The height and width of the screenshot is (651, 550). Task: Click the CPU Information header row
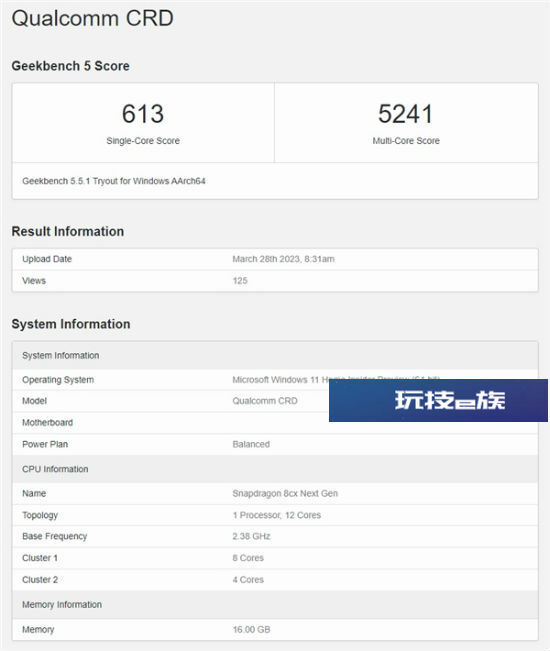[275, 469]
